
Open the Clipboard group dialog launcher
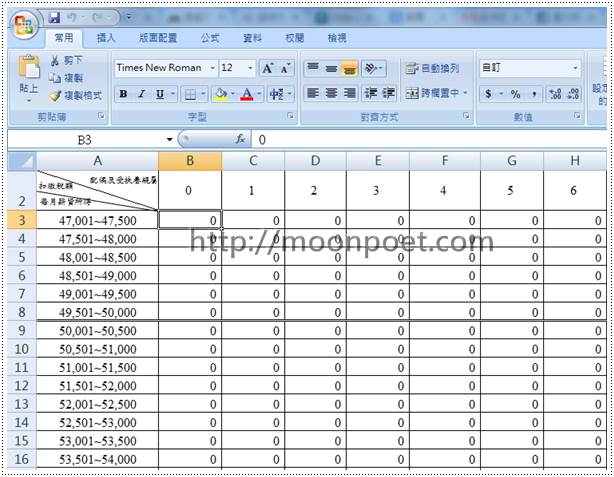(x=101, y=116)
